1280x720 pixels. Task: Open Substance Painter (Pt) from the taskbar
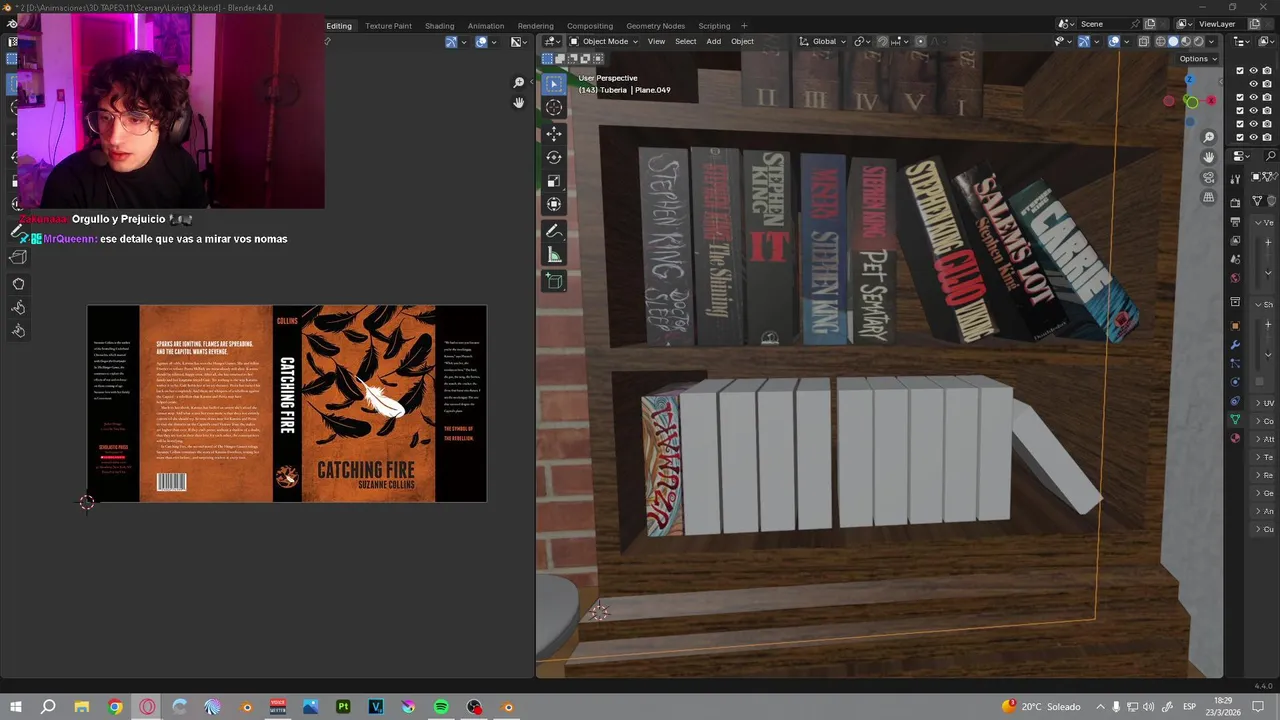tap(343, 707)
